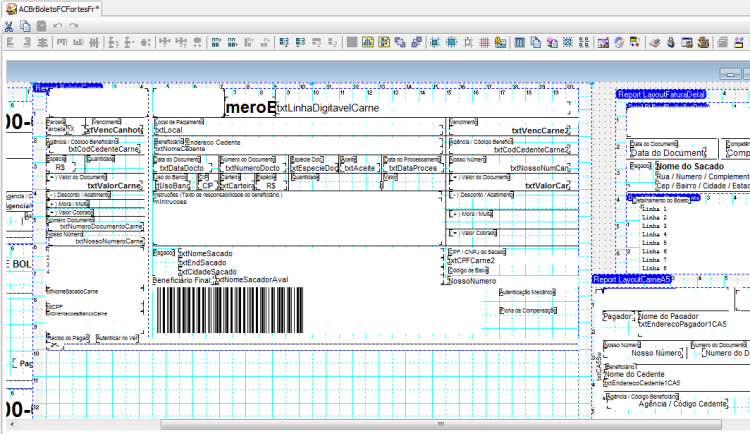Select the lock controls icon

tap(500, 43)
